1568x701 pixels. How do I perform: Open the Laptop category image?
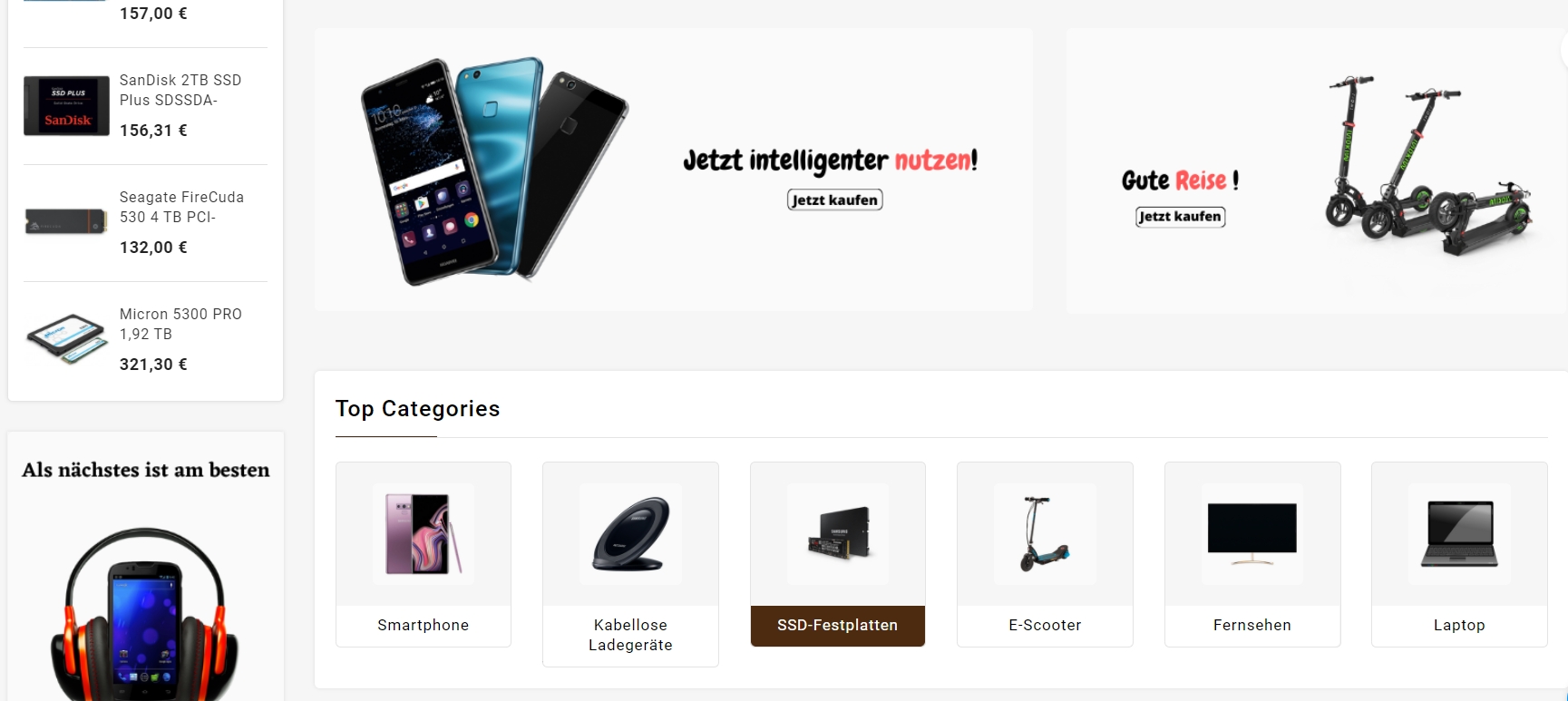pos(1459,533)
